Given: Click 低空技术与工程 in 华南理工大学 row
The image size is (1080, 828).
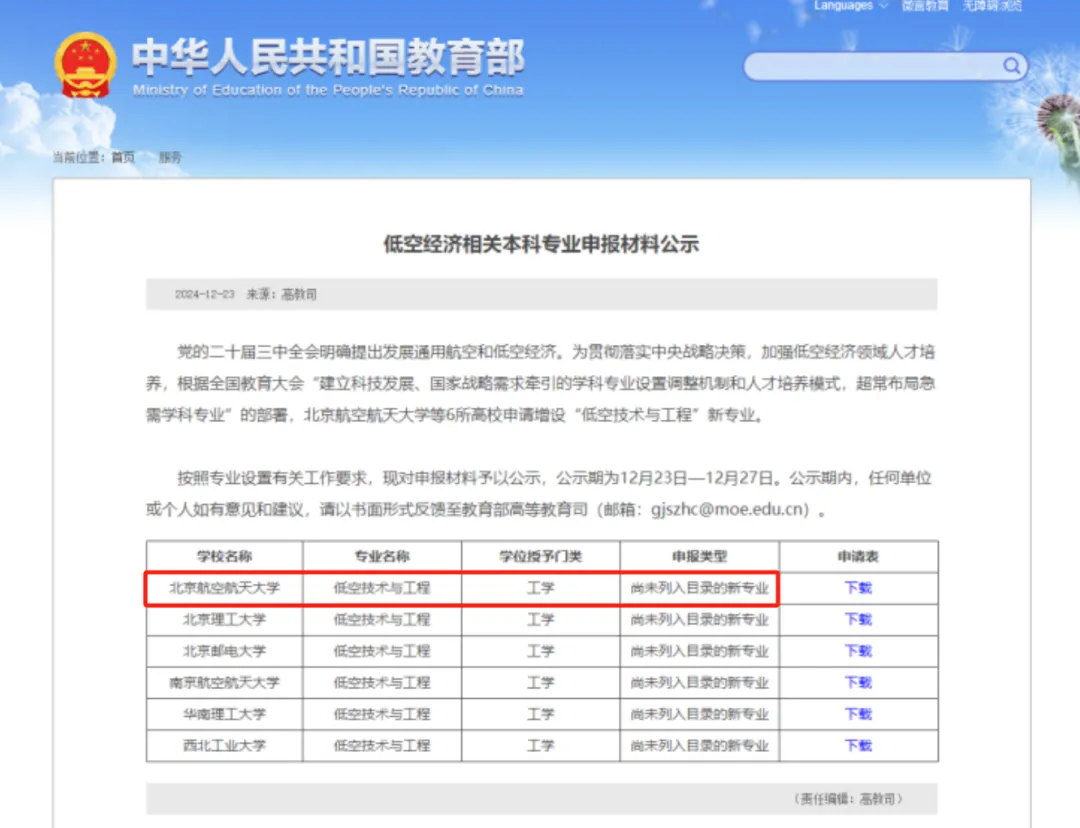Looking at the screenshot, I should pyautogui.click(x=382, y=714).
